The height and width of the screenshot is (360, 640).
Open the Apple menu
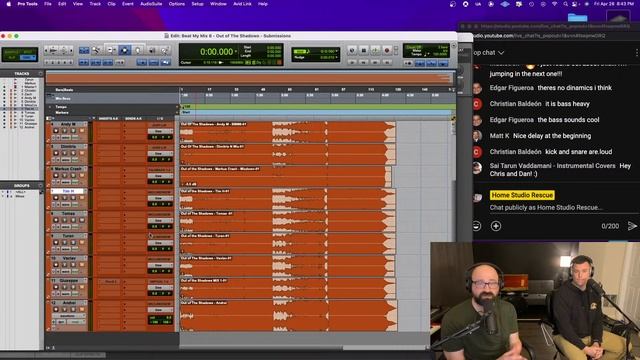[x=8, y=4]
